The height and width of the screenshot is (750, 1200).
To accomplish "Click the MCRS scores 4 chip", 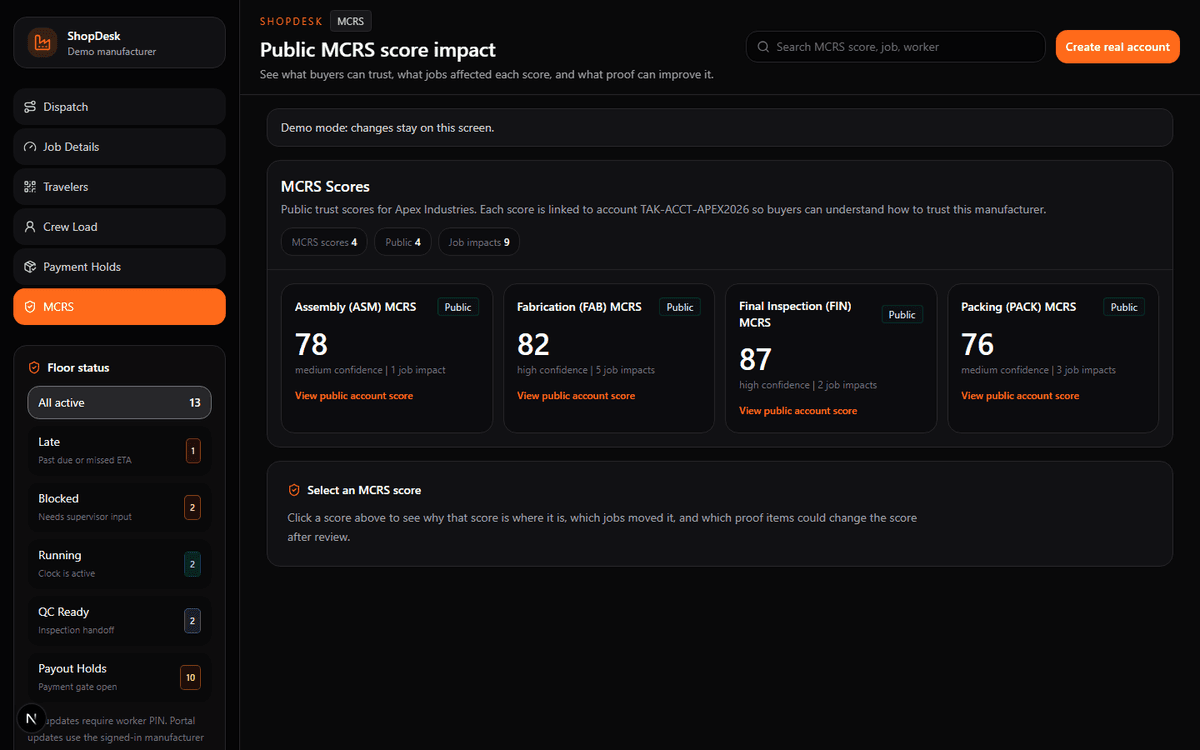I will [324, 242].
